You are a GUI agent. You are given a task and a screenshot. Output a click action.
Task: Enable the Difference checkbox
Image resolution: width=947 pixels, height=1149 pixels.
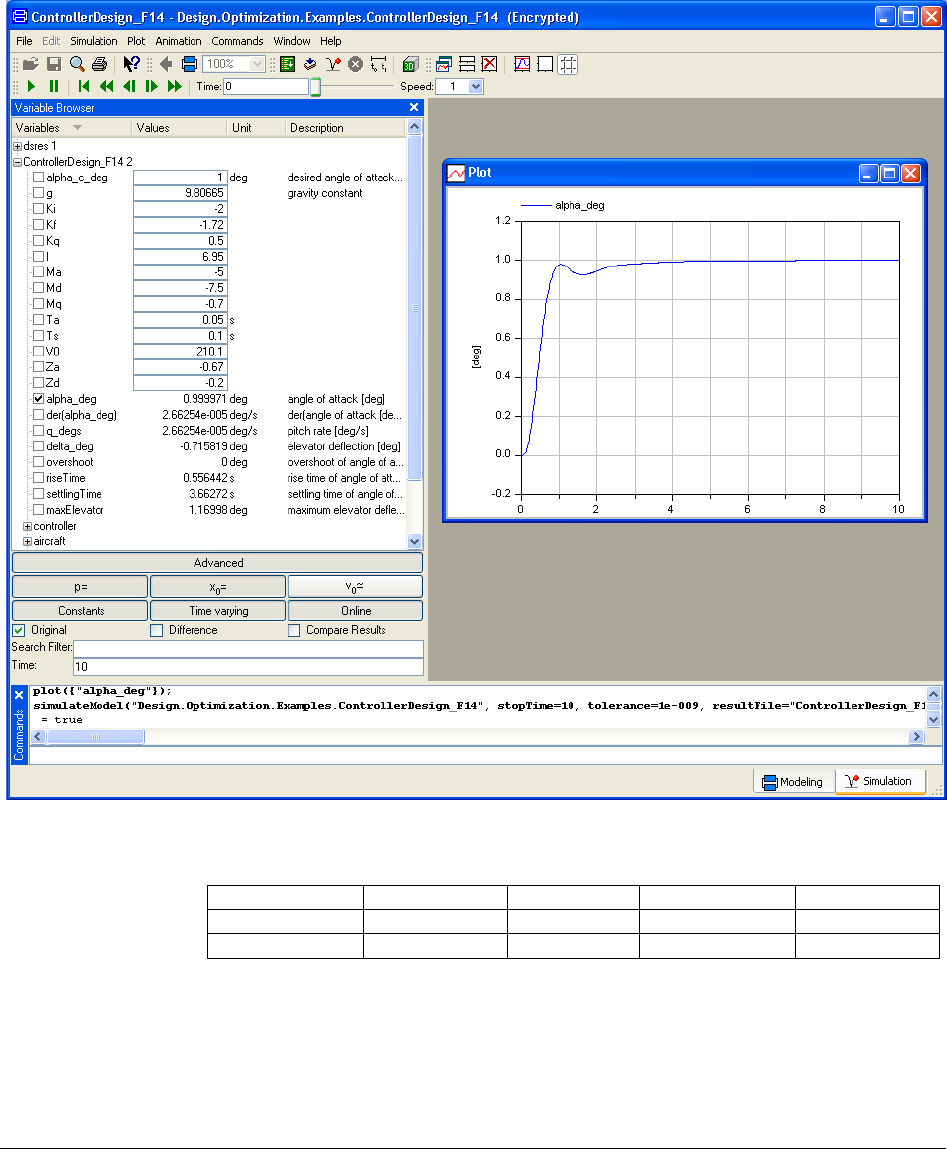[x=156, y=630]
